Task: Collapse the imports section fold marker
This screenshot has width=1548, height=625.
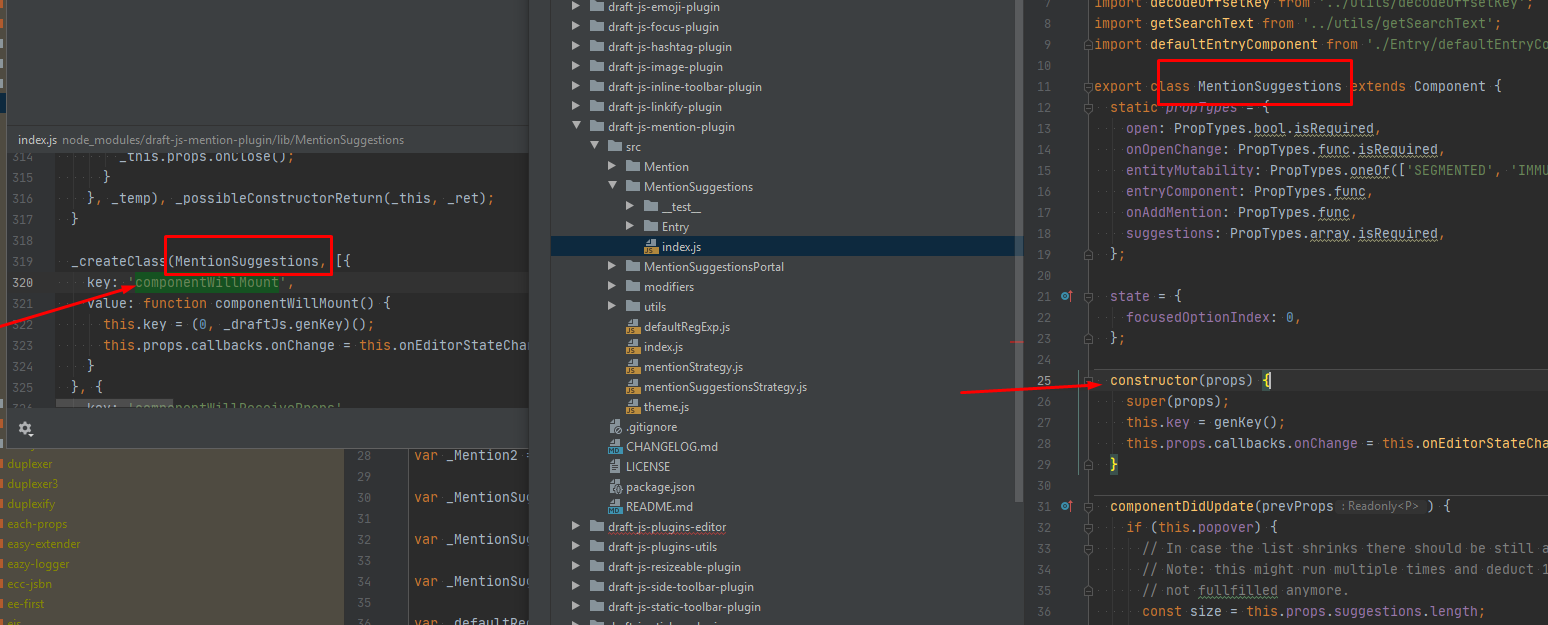Action: 1087,44
